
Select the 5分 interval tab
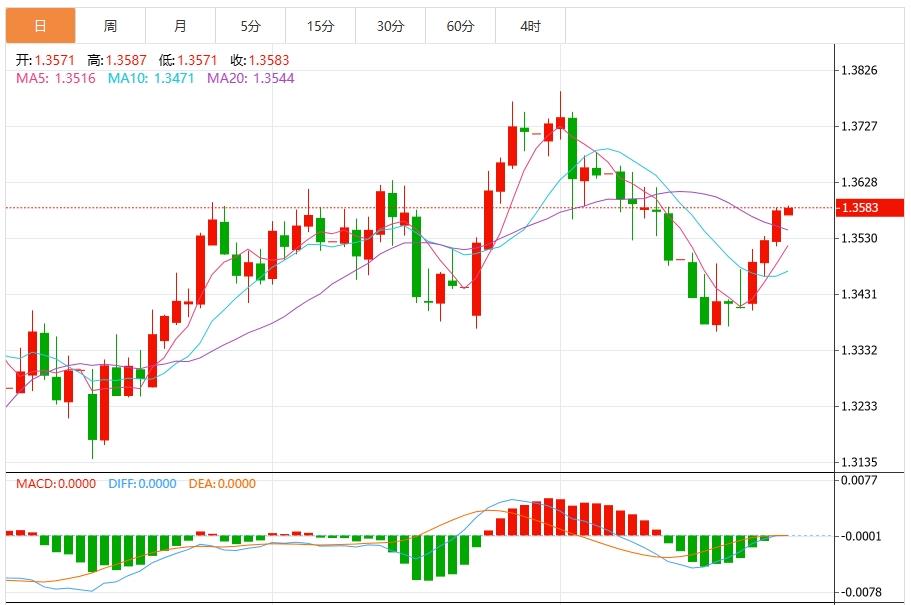click(x=250, y=22)
